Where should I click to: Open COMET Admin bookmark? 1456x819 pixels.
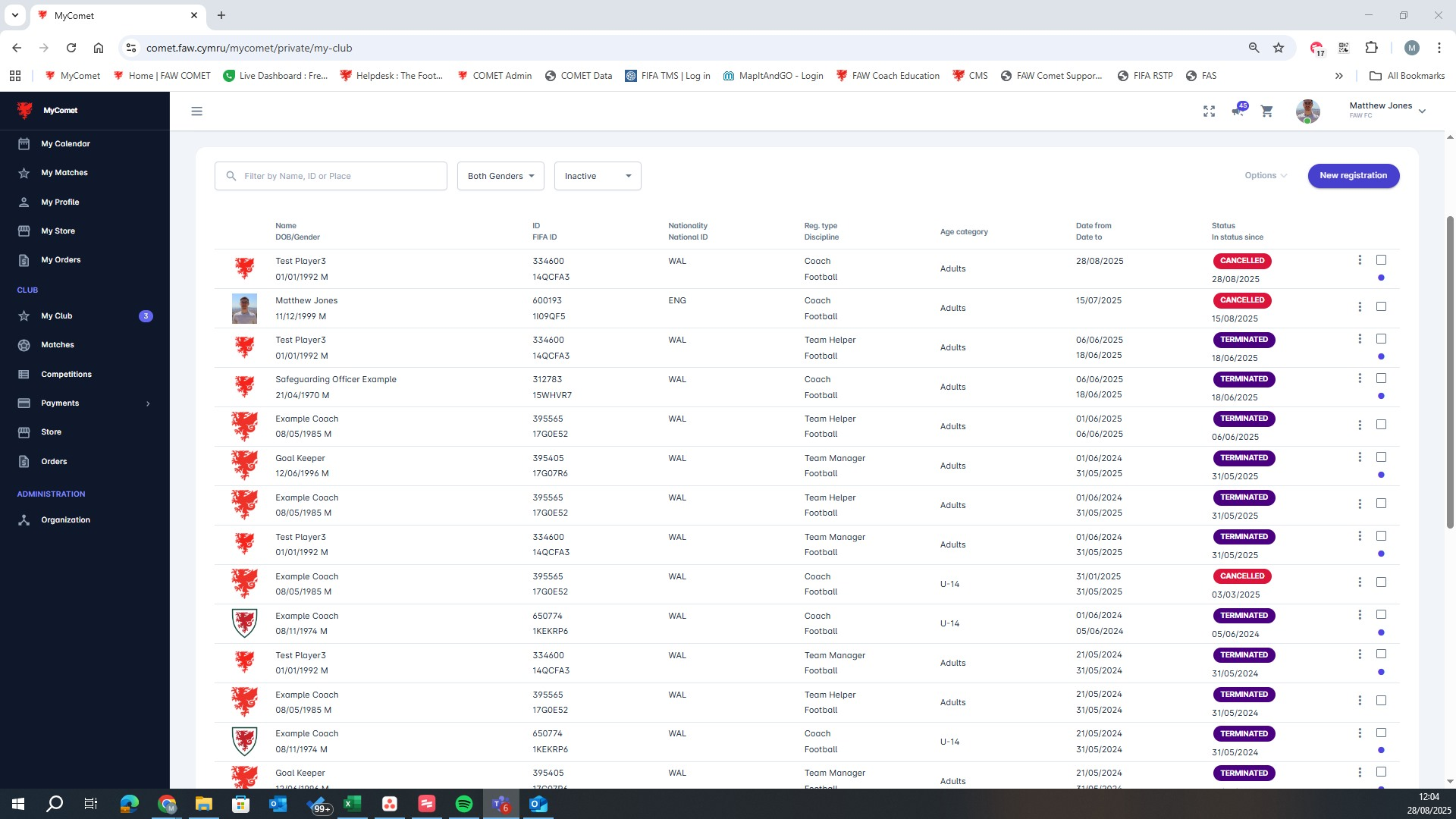click(494, 76)
